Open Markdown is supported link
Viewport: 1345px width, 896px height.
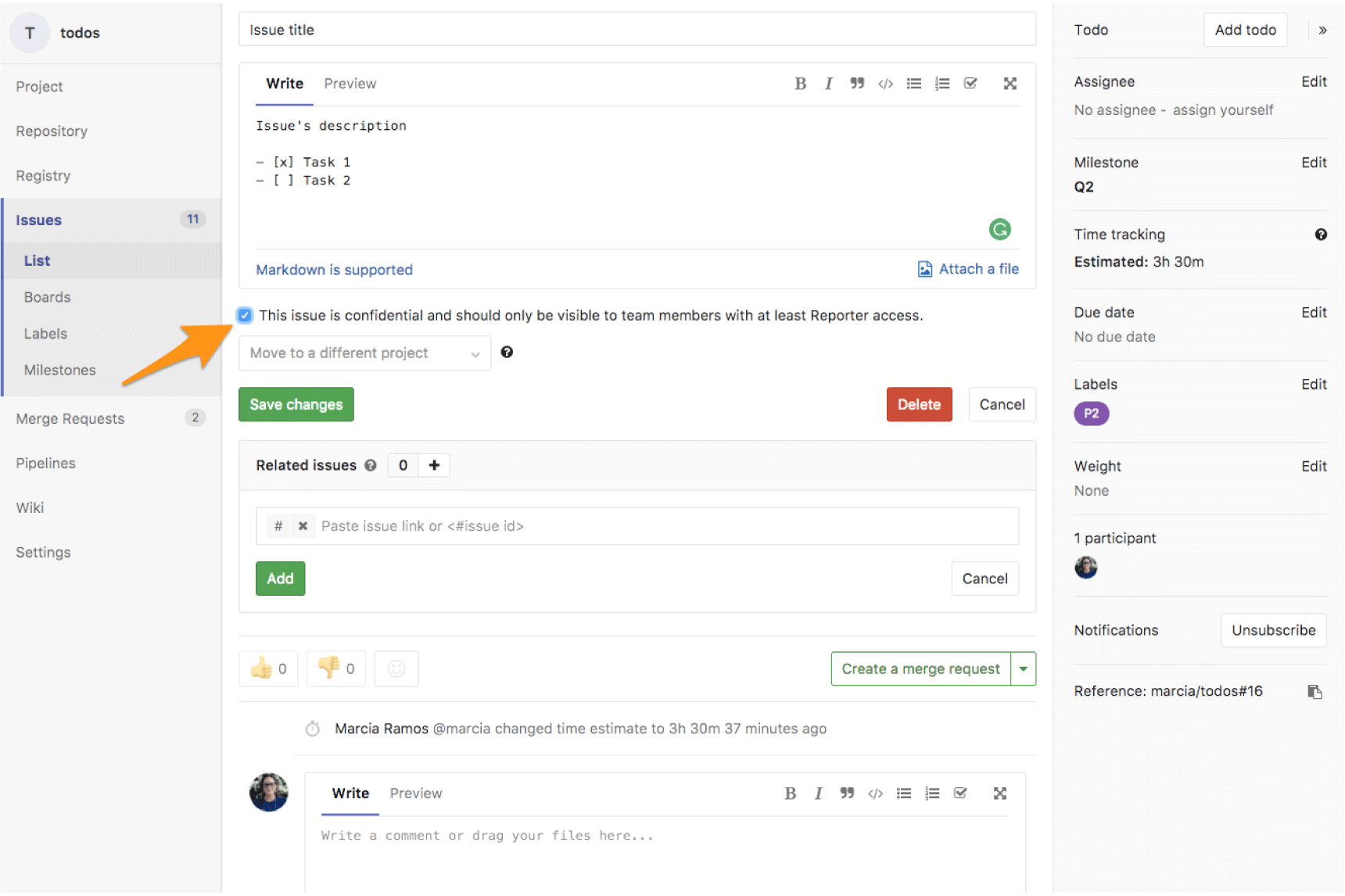(x=334, y=270)
